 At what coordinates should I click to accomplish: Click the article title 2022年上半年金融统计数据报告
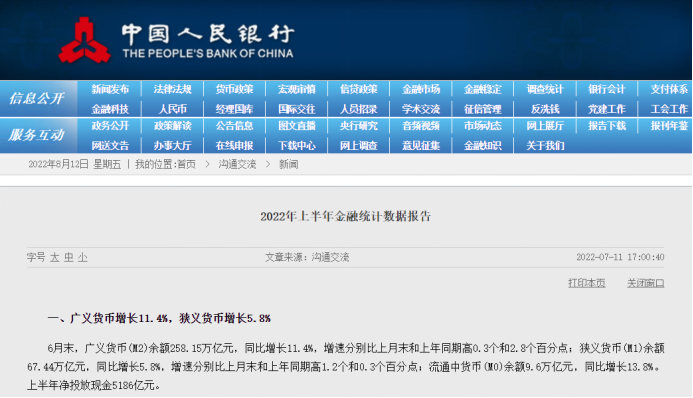[346, 216]
